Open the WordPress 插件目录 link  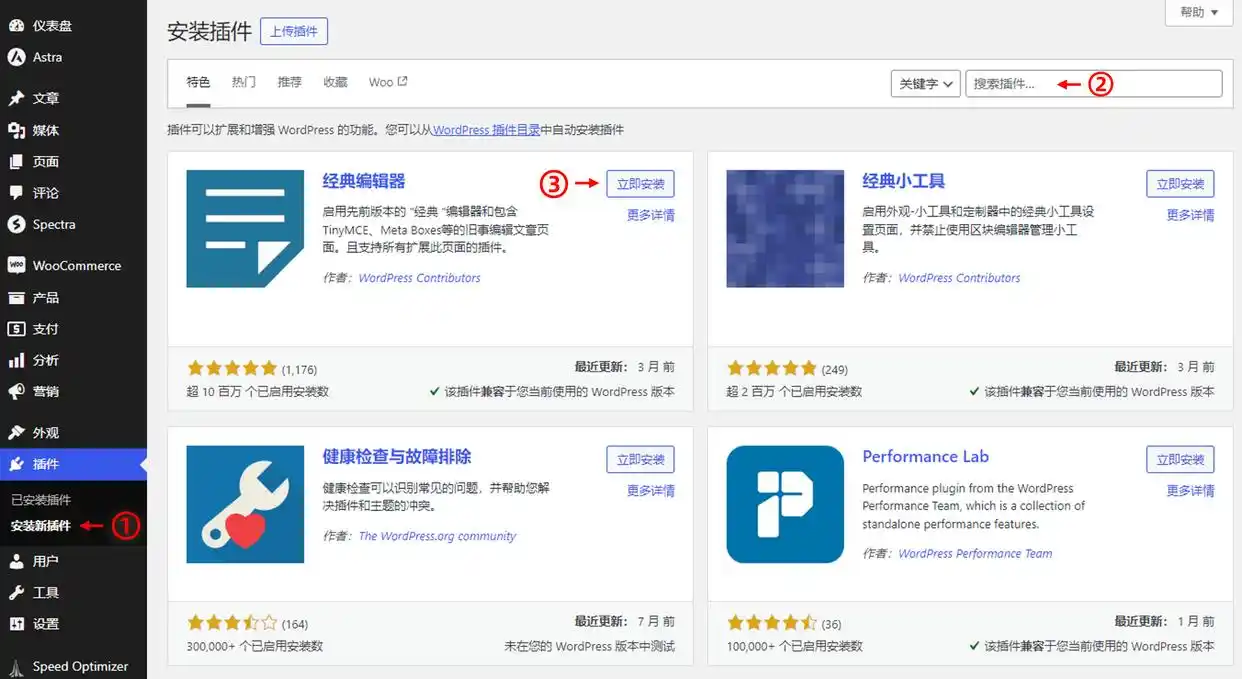(486, 129)
